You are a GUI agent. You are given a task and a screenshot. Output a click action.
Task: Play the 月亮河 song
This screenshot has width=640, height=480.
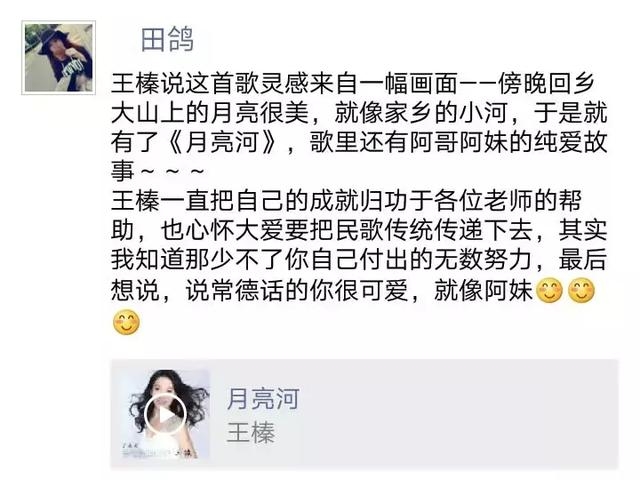[x=165, y=416]
